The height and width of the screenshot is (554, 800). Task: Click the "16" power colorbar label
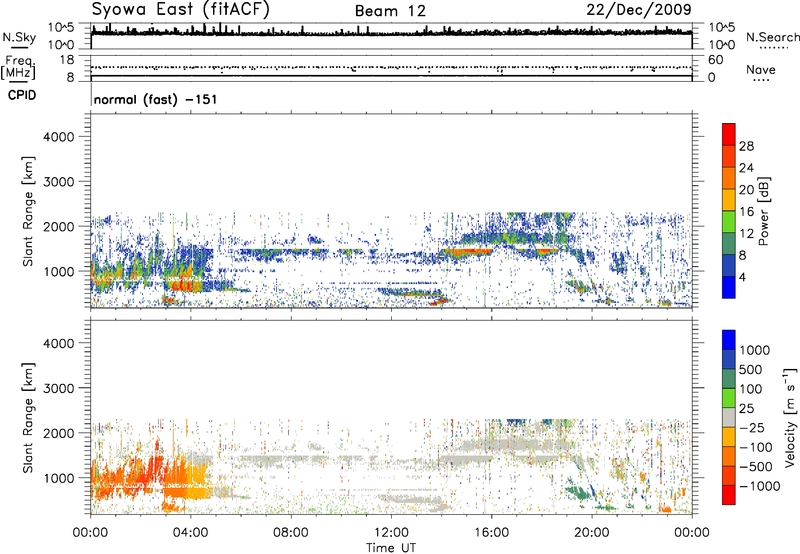point(746,212)
